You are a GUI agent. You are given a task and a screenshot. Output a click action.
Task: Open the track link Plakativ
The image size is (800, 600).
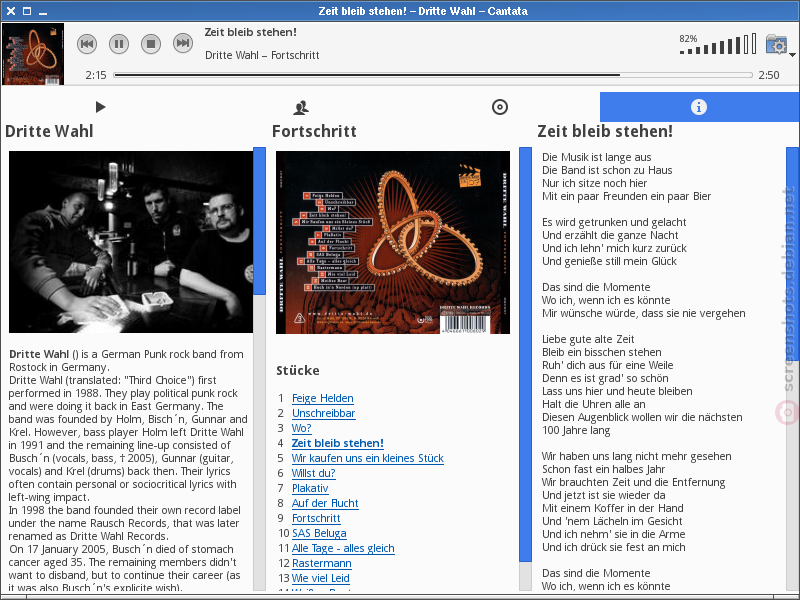(x=310, y=488)
